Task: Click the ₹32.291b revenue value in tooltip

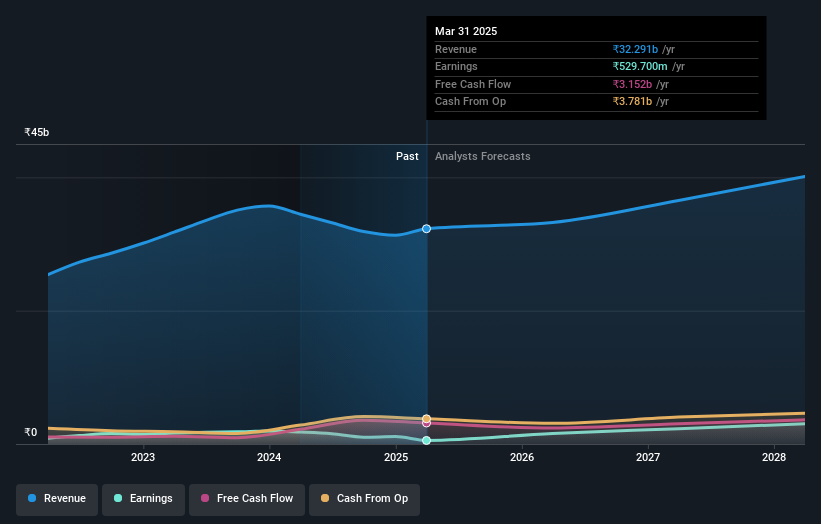Action: click(x=635, y=49)
